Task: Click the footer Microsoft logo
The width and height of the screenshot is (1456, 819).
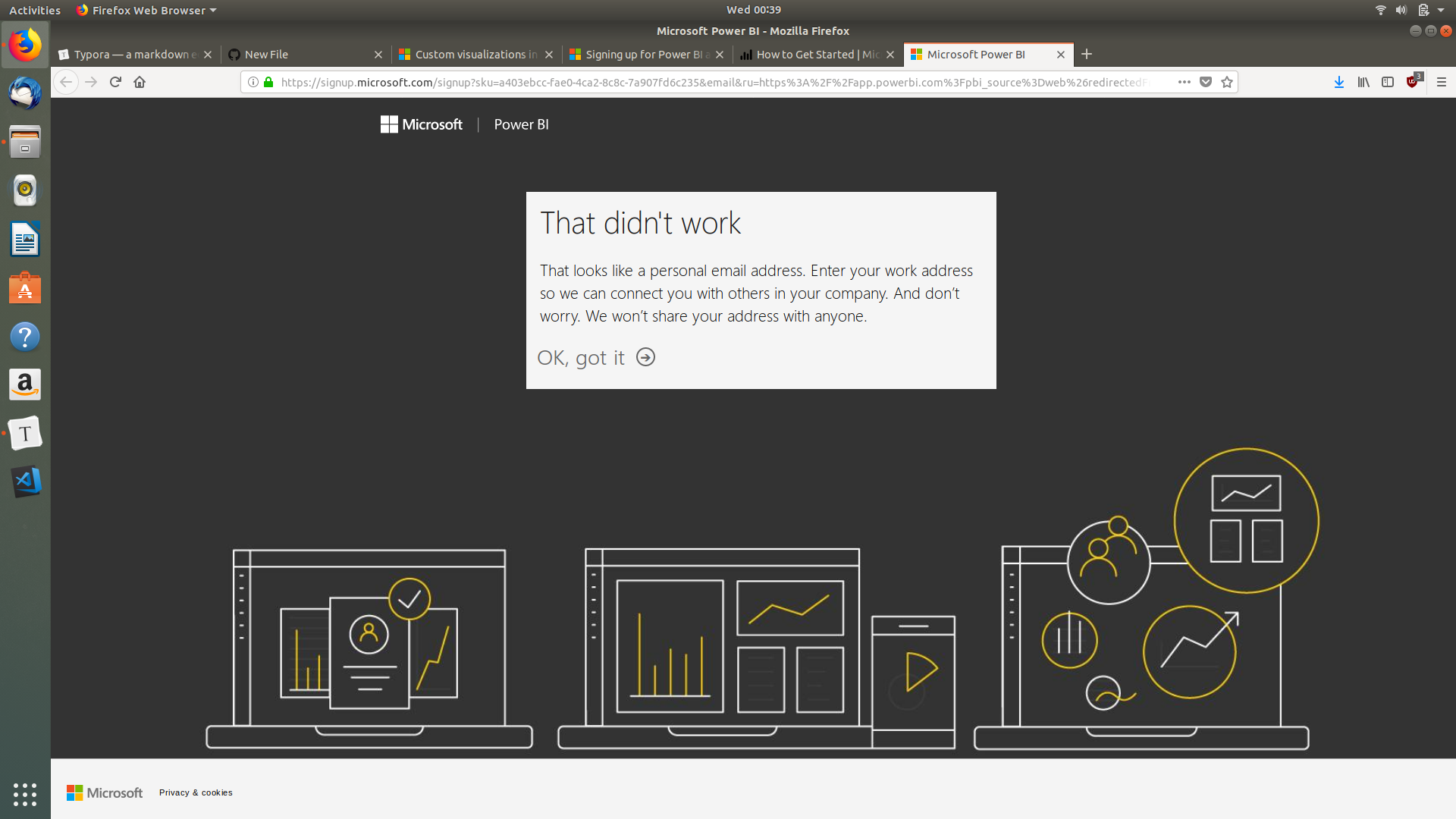Action: click(x=105, y=792)
